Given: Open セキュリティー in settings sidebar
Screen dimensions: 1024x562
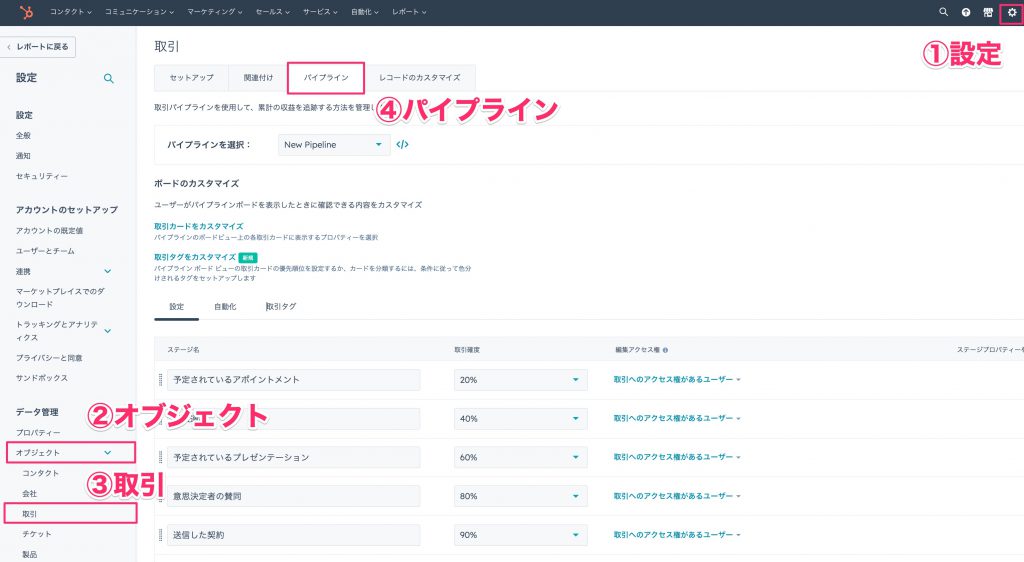Looking at the screenshot, I should tap(42, 176).
